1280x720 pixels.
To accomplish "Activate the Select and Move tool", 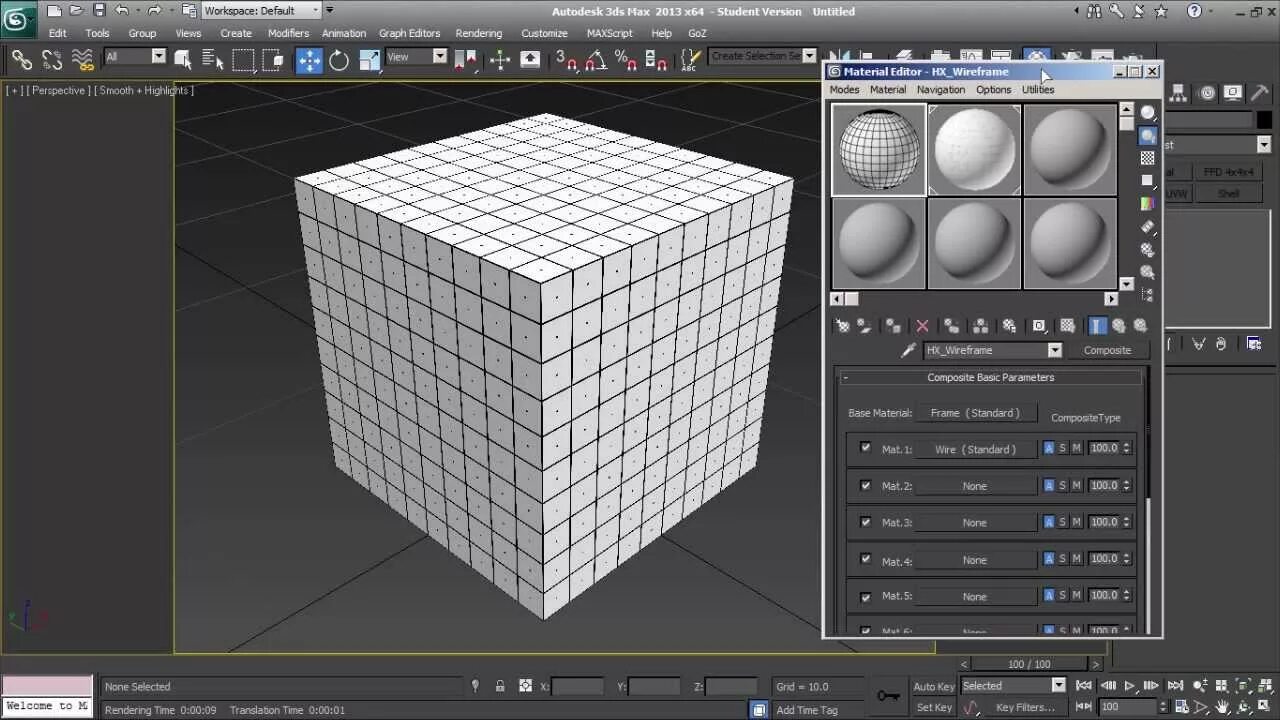I will click(x=309, y=60).
